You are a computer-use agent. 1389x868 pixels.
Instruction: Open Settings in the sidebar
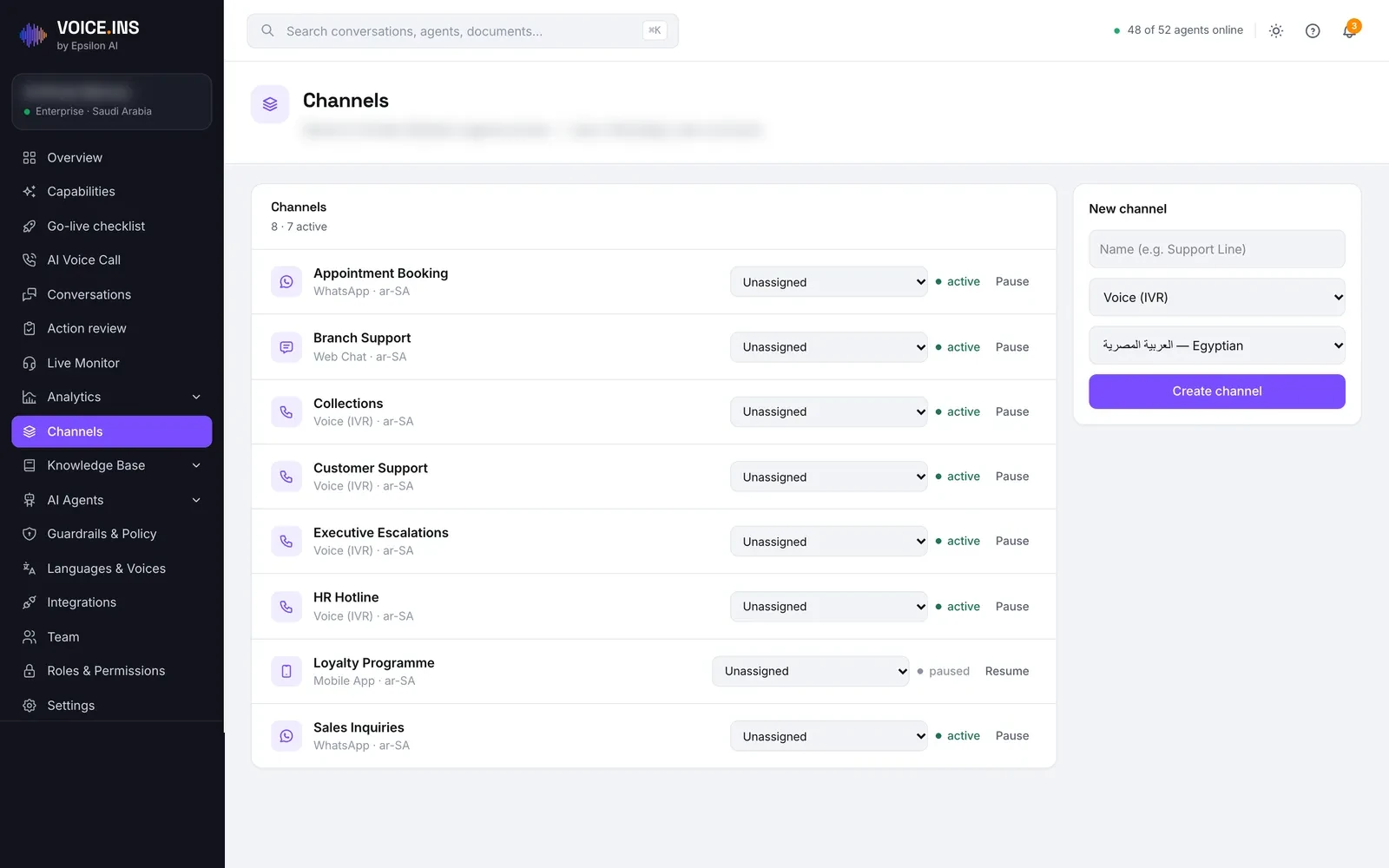click(112, 705)
